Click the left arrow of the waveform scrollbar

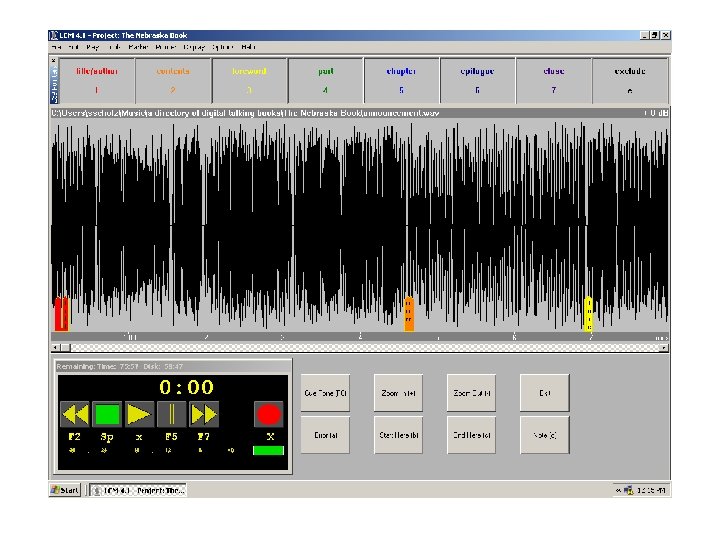click(56, 348)
